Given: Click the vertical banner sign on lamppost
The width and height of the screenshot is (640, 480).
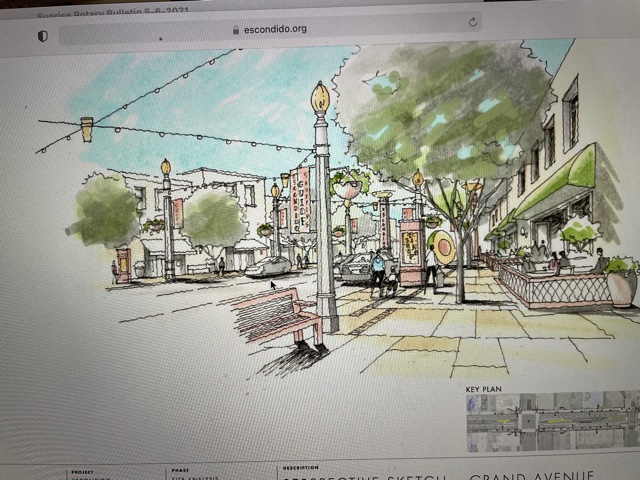Looking at the screenshot, I should pos(300,200).
